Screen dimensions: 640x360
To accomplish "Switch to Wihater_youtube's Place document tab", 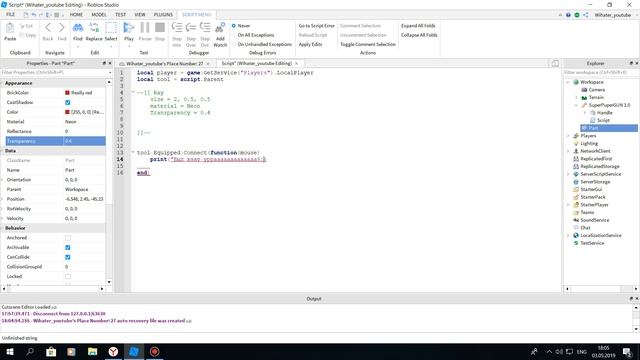I will click(164, 64).
